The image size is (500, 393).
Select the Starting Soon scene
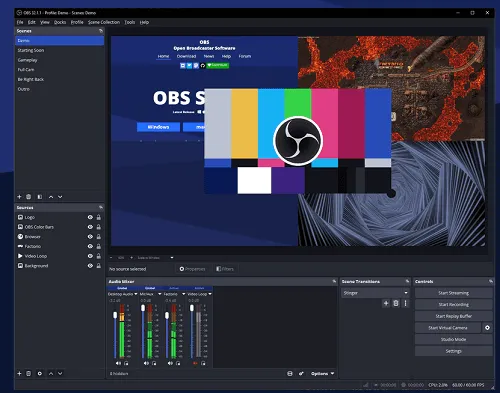point(60,50)
